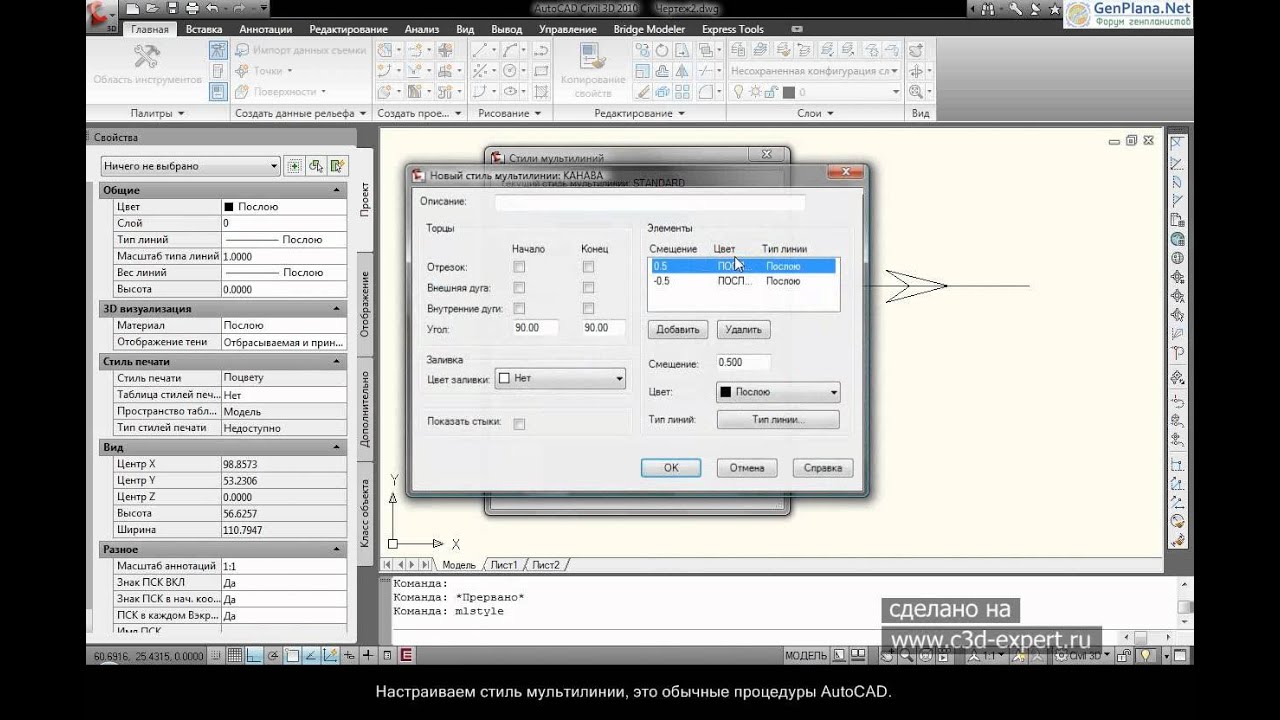The height and width of the screenshot is (720, 1280).
Task: Open the Отображение vertical side tab
Action: pyautogui.click(x=365, y=303)
